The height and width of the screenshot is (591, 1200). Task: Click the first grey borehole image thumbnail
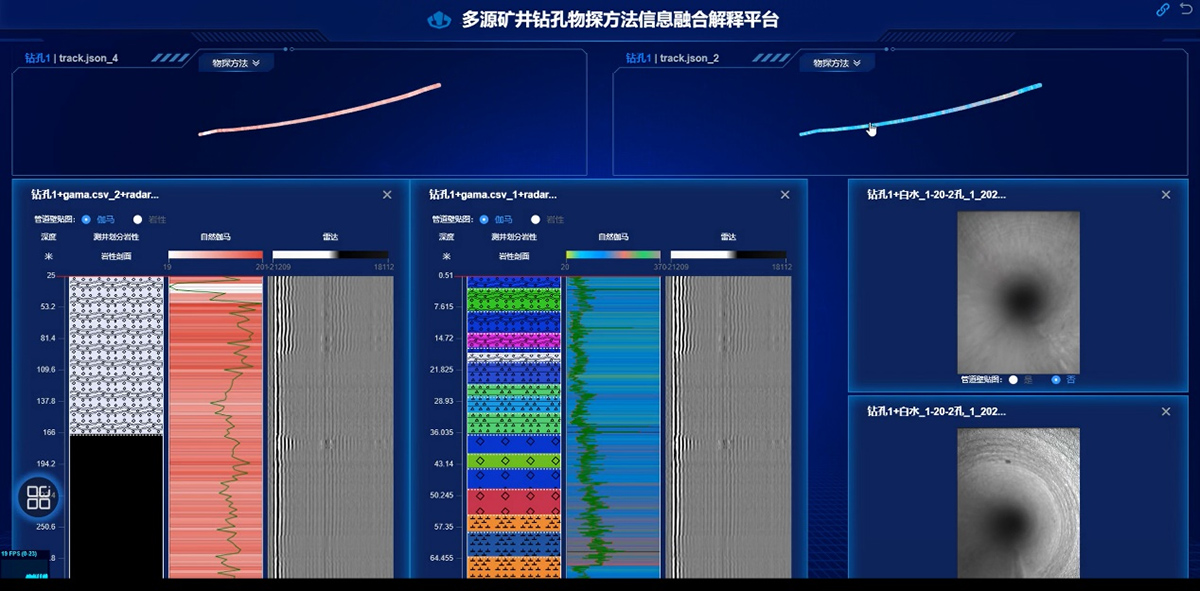click(1019, 292)
